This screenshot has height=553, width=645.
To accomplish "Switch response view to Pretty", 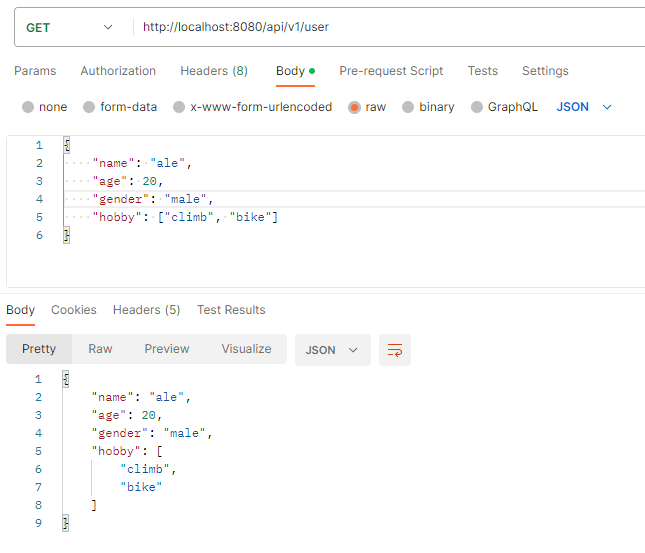I will pos(39,349).
